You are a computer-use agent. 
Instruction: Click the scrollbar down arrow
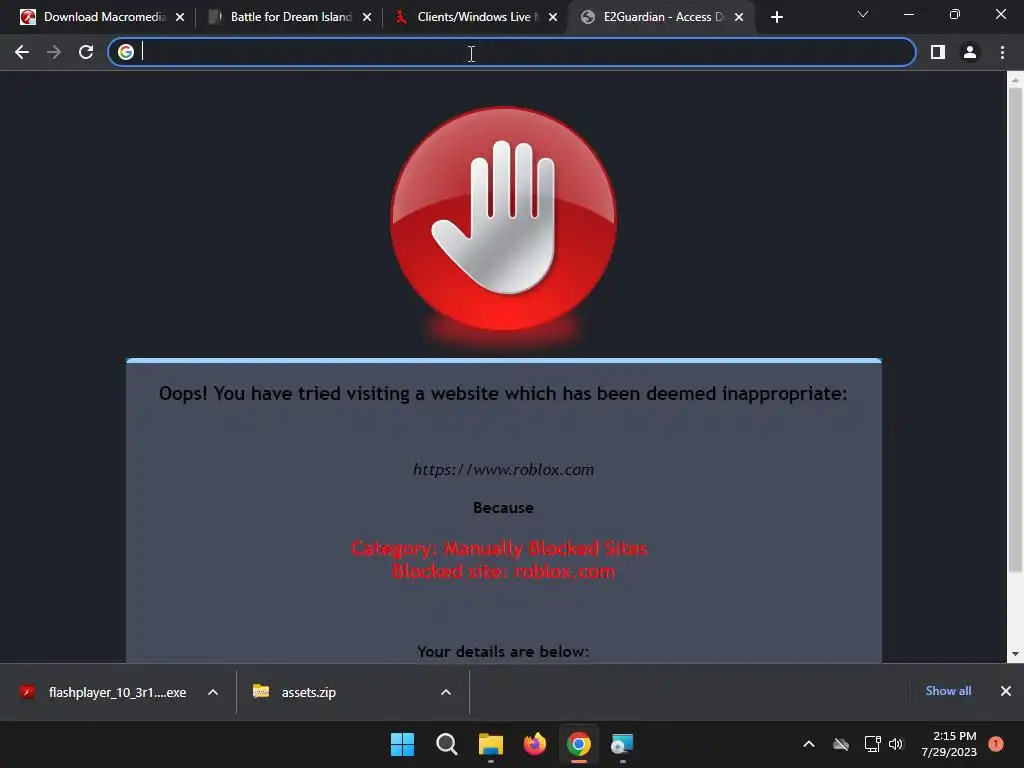1015,654
